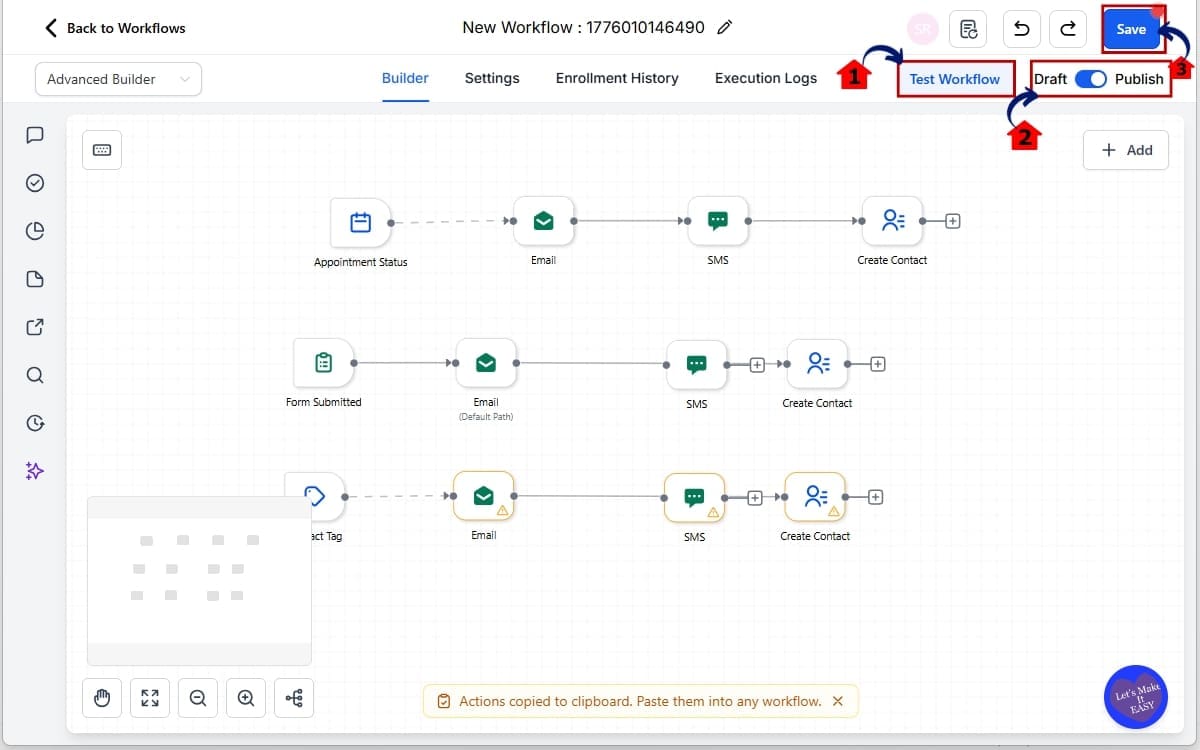Click the undo arrow icon

[x=1022, y=29]
